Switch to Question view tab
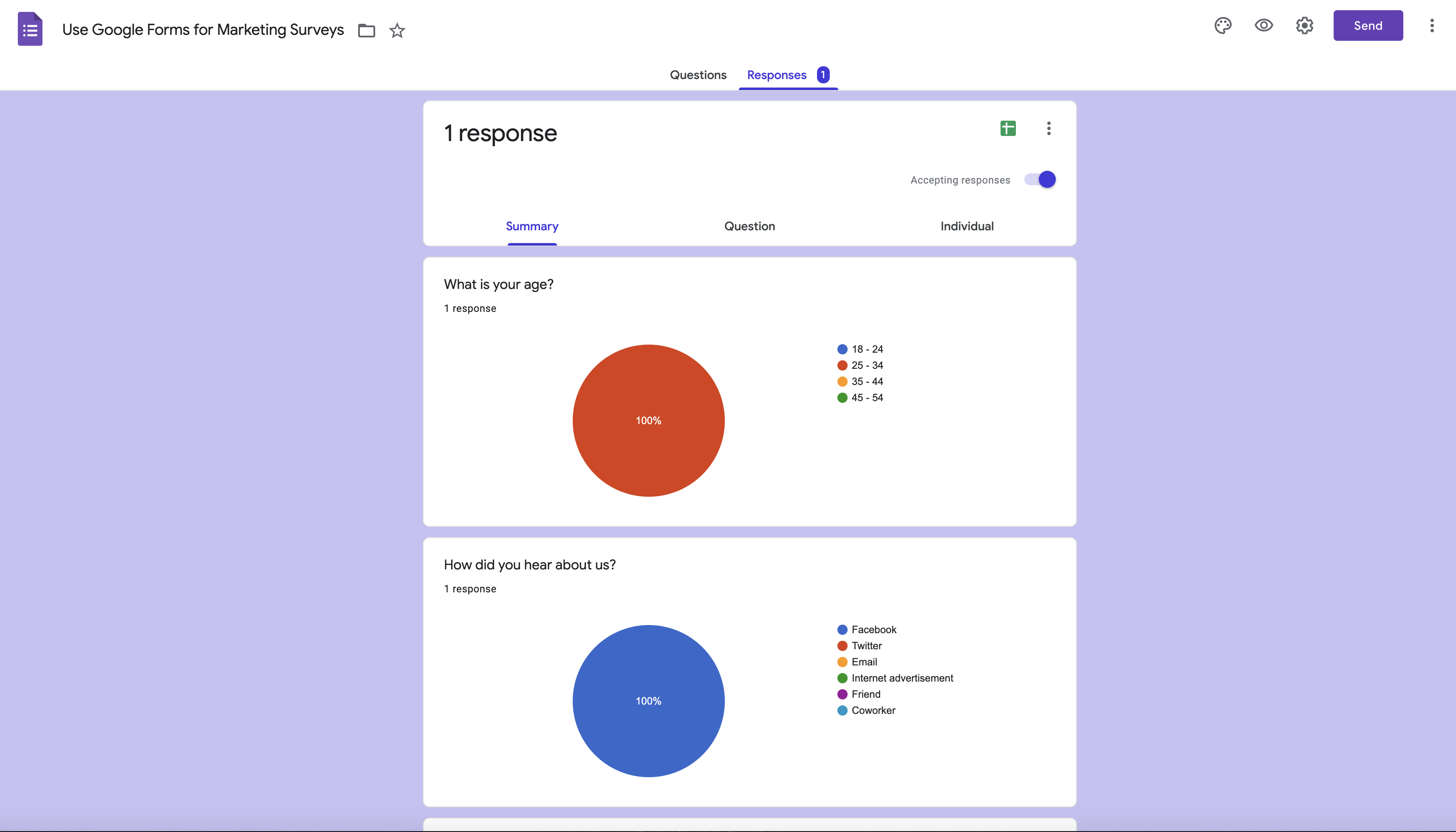The height and width of the screenshot is (832, 1456). pyautogui.click(x=749, y=226)
